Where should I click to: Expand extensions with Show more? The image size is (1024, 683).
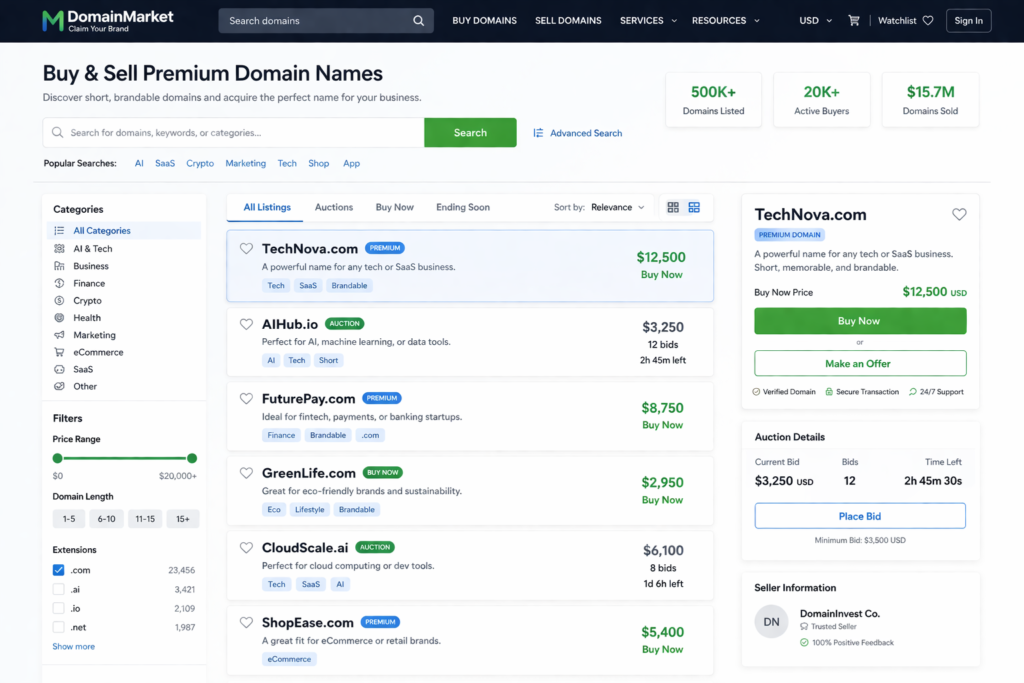tap(73, 646)
